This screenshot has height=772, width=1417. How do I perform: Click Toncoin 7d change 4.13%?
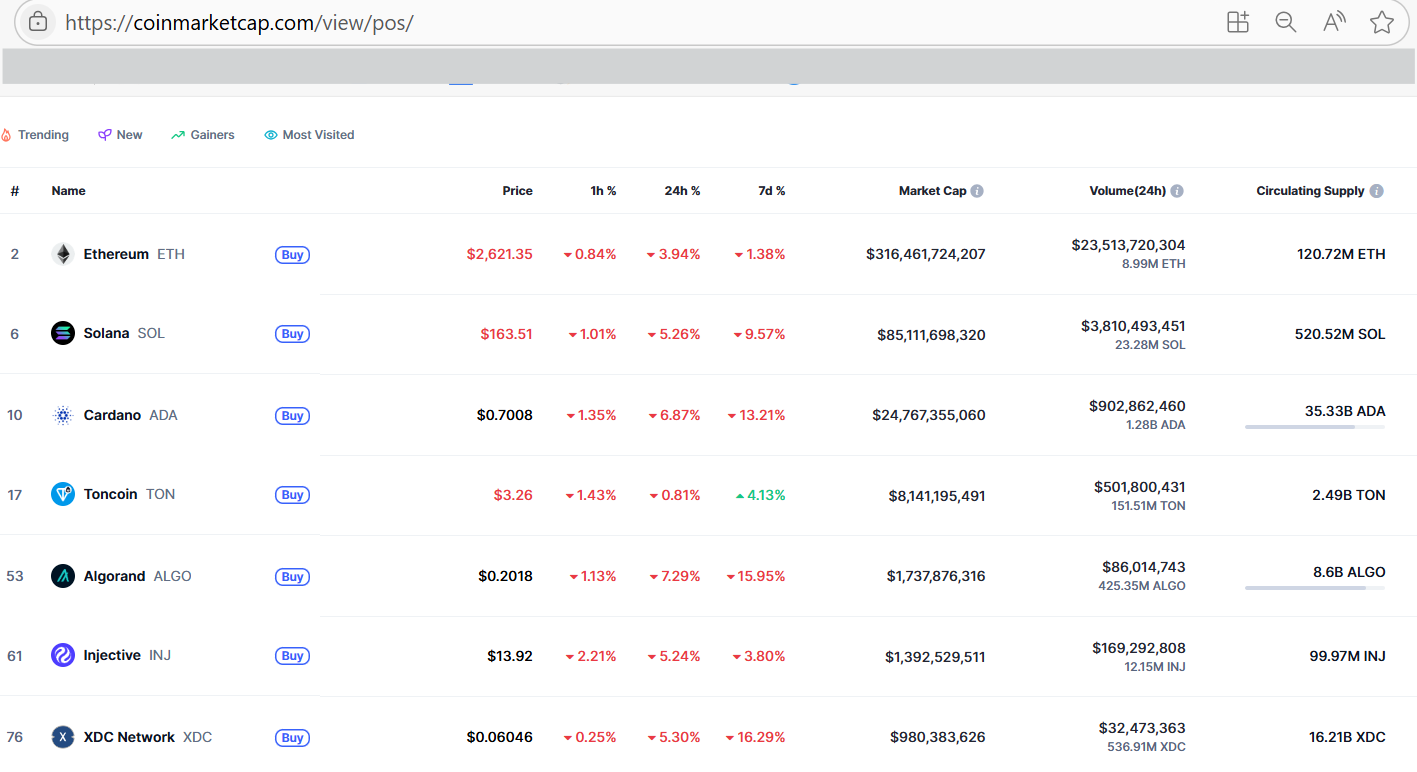(760, 494)
